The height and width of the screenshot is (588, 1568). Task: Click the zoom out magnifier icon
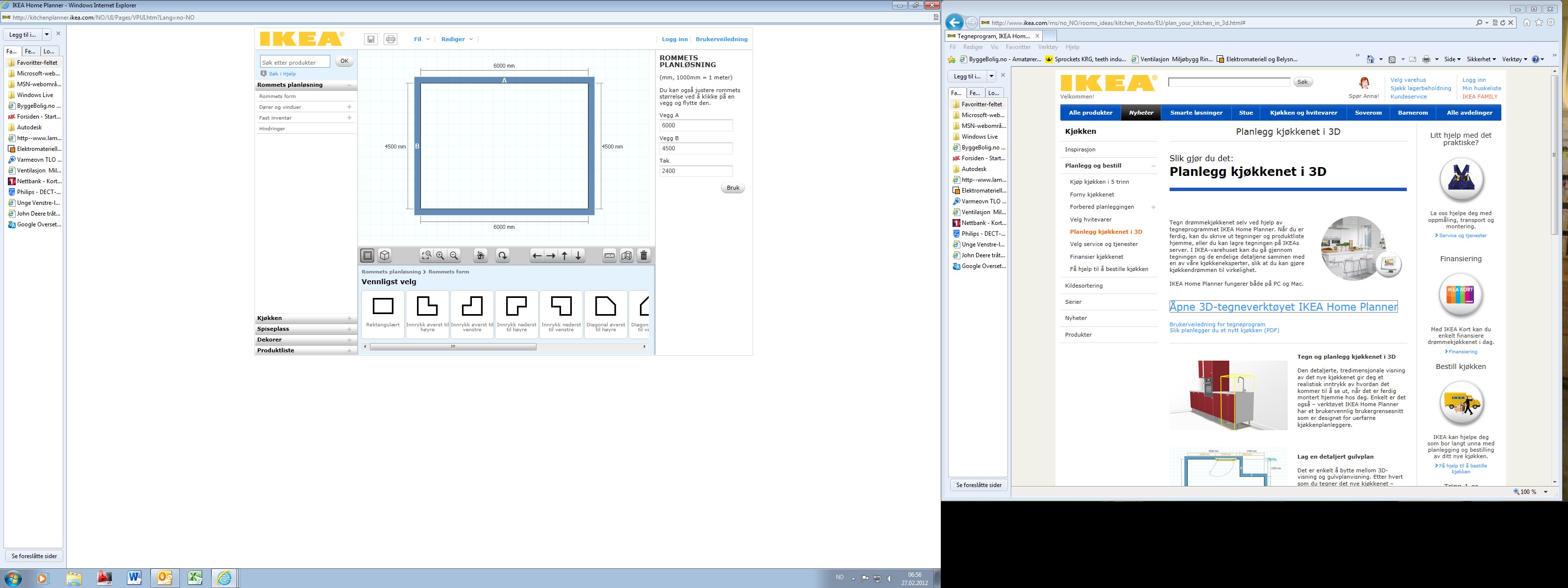tap(454, 256)
